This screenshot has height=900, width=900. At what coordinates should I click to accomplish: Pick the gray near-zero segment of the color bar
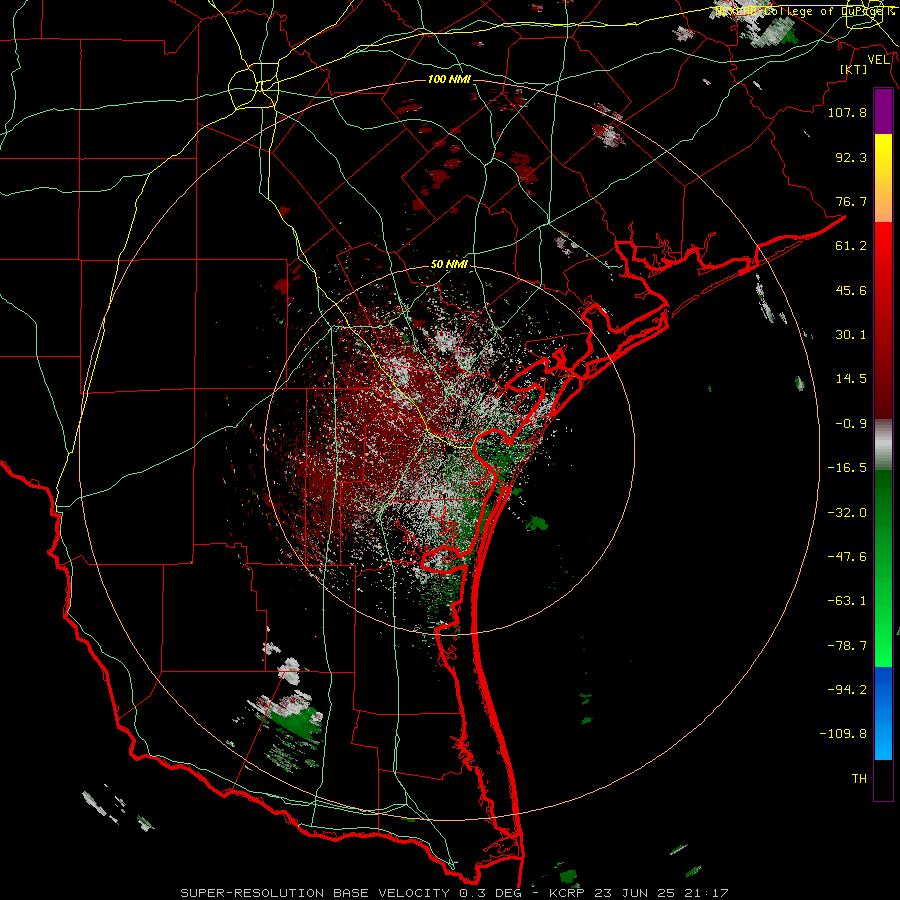point(883,445)
